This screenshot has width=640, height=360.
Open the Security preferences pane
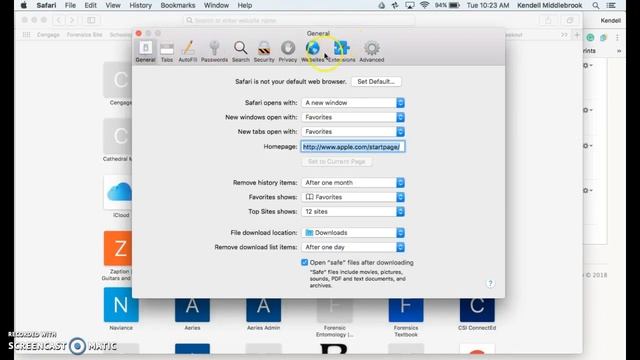coord(264,51)
